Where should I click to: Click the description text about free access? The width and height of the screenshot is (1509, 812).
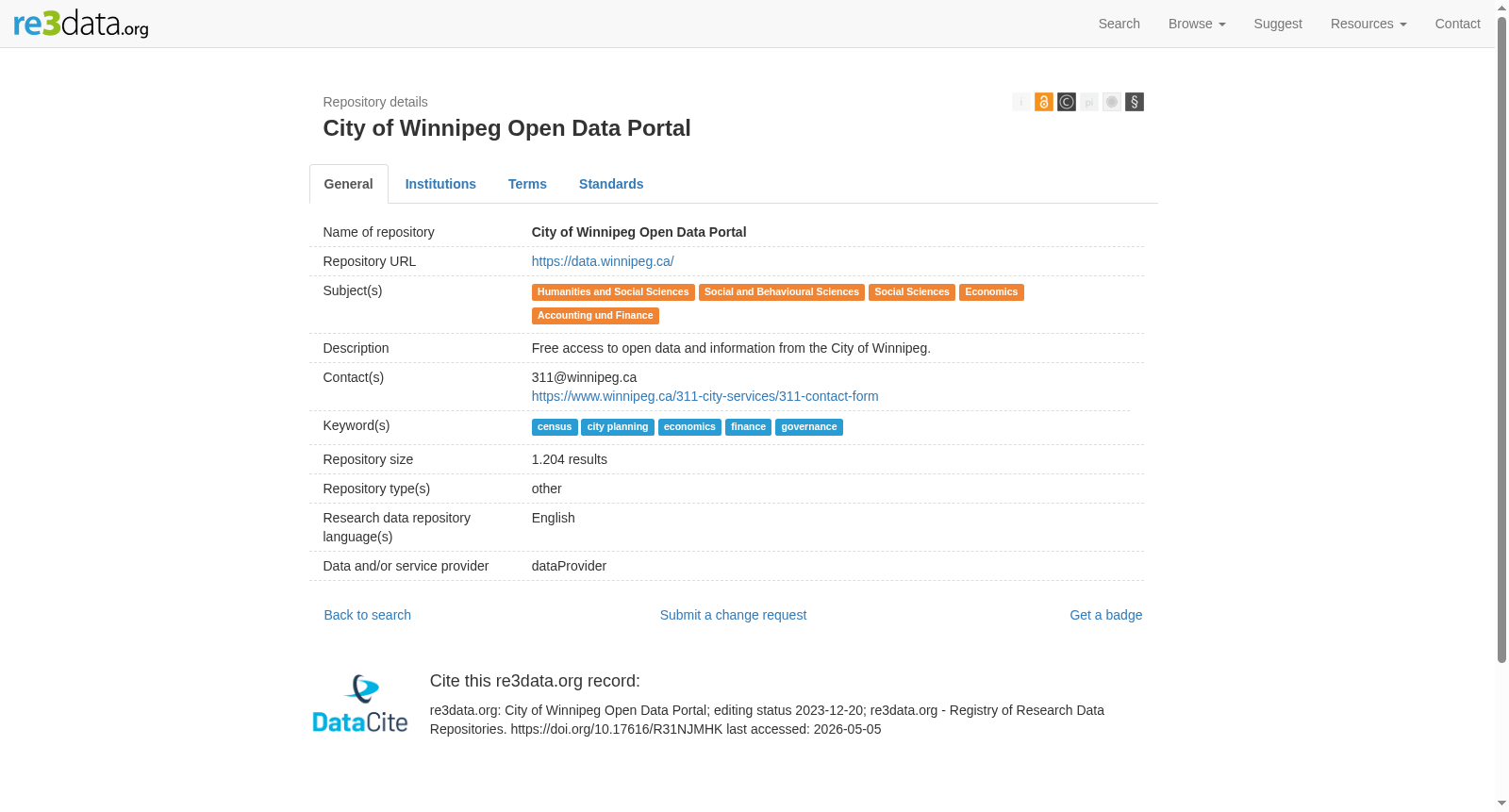click(x=731, y=348)
